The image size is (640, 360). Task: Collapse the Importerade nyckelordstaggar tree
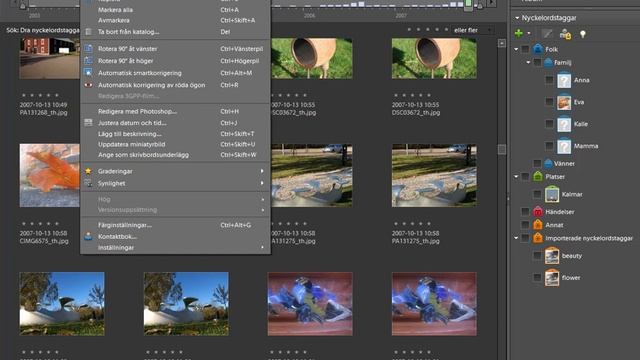[516, 238]
